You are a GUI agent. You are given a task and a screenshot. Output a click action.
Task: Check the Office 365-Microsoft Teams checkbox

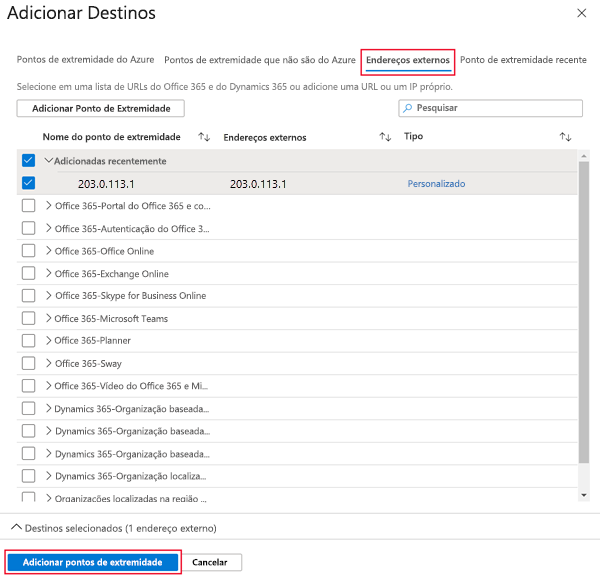(x=28, y=318)
